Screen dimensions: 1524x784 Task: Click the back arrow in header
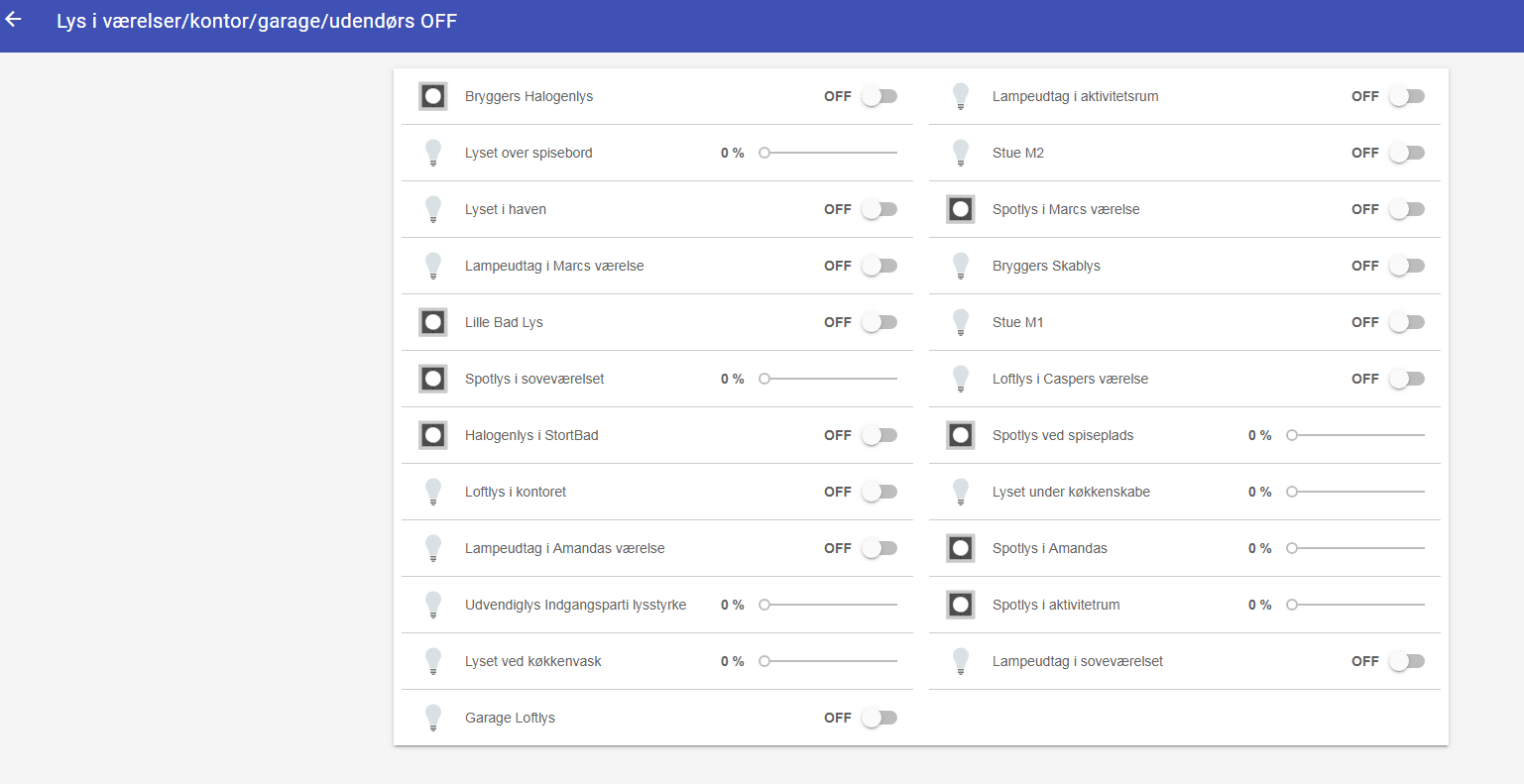click(x=14, y=20)
